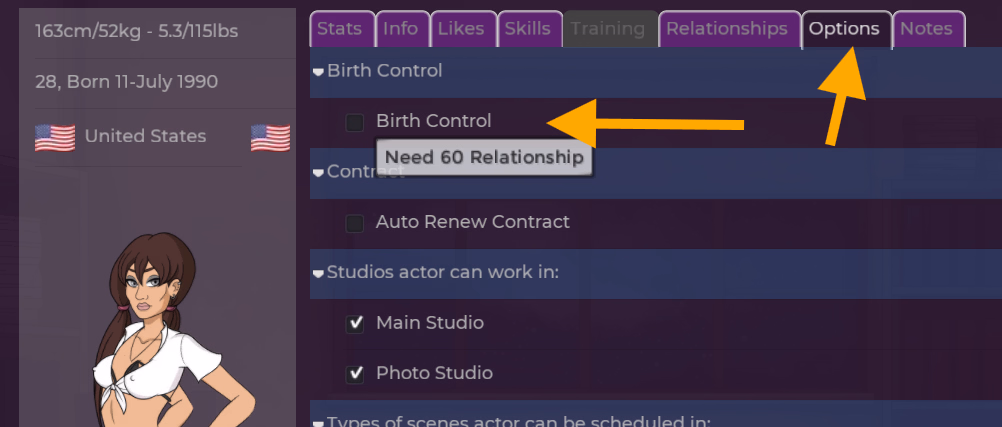Collapse Types of scenes section
The image size is (1002, 427).
coord(319,422)
